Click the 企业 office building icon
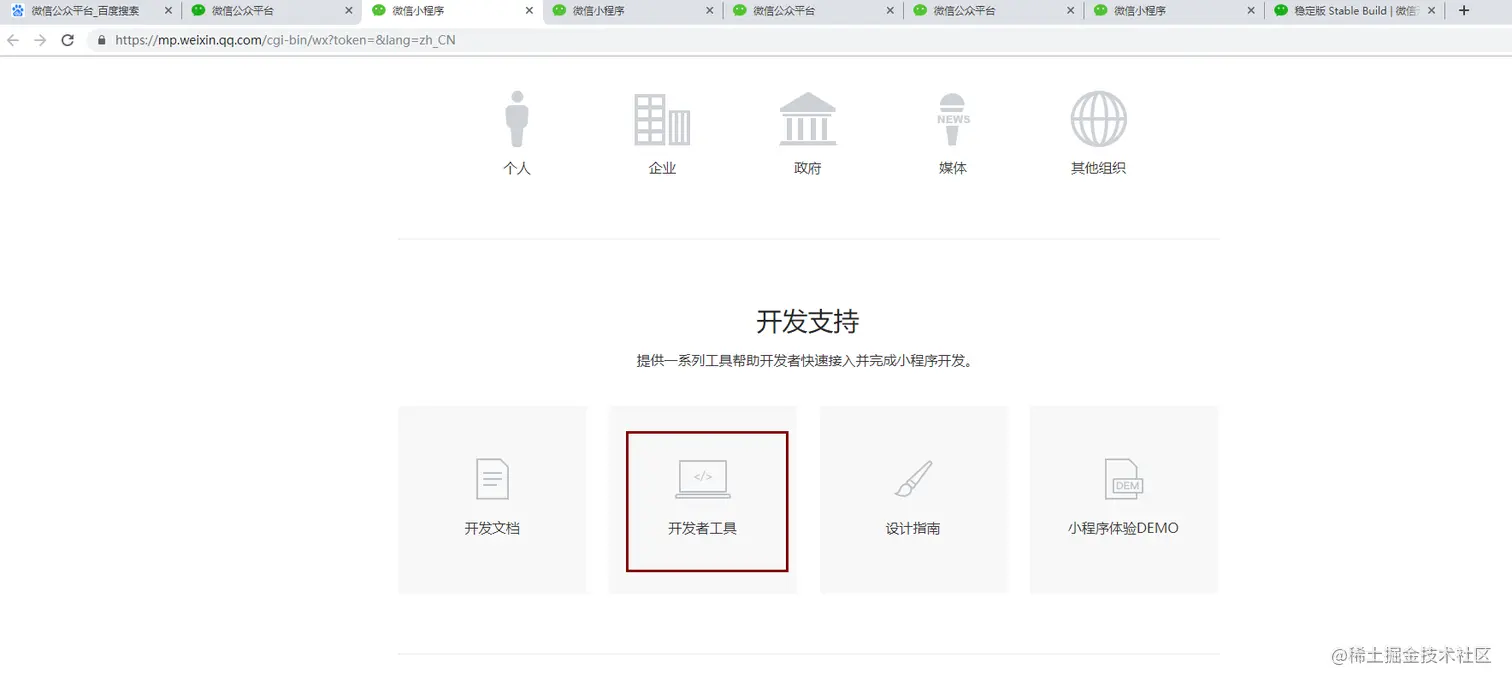The height and width of the screenshot is (686, 1512). [x=662, y=120]
